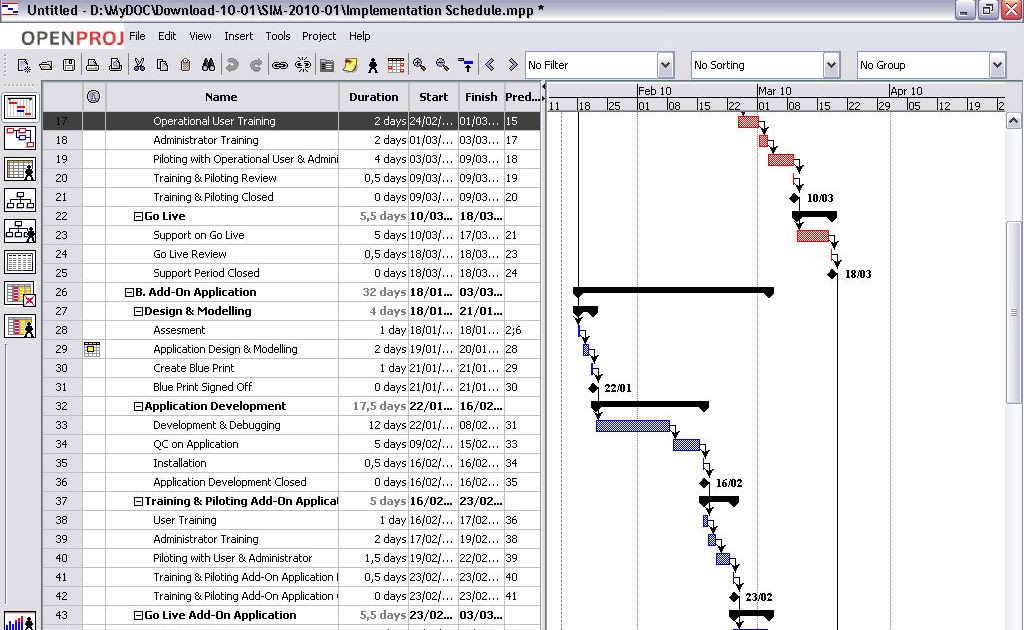Open the Task Information icon
This screenshot has height=630, width=1024.
click(x=327, y=65)
